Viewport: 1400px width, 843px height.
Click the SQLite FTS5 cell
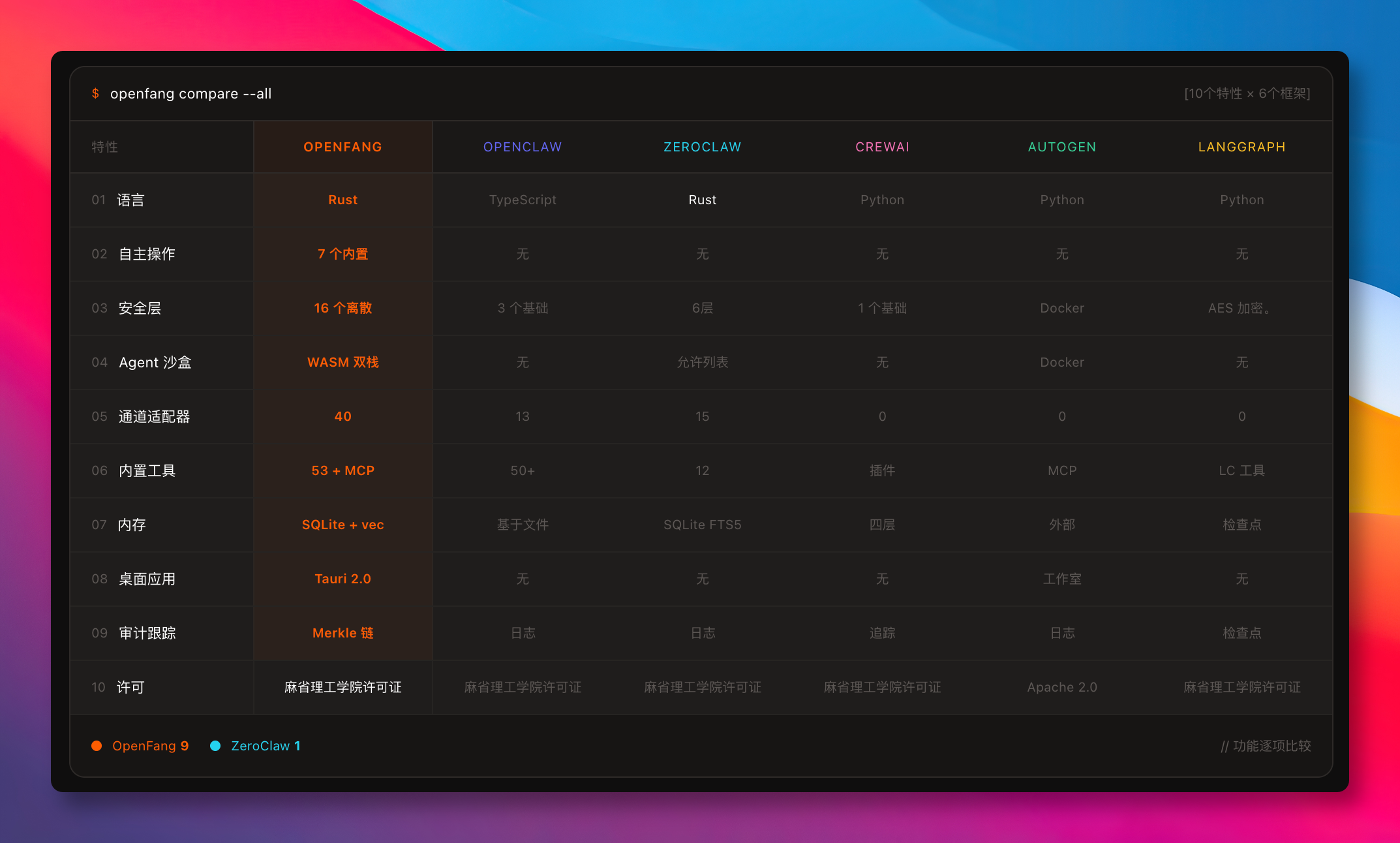tap(702, 525)
